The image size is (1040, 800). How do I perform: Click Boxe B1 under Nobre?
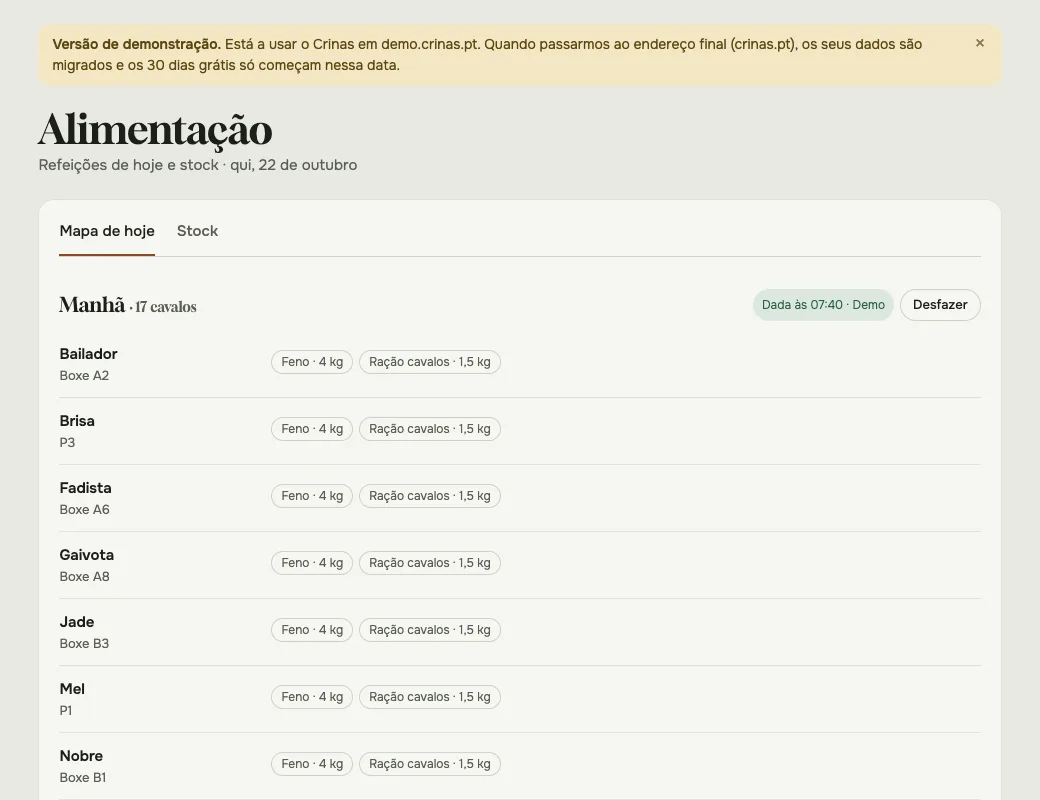(x=83, y=777)
